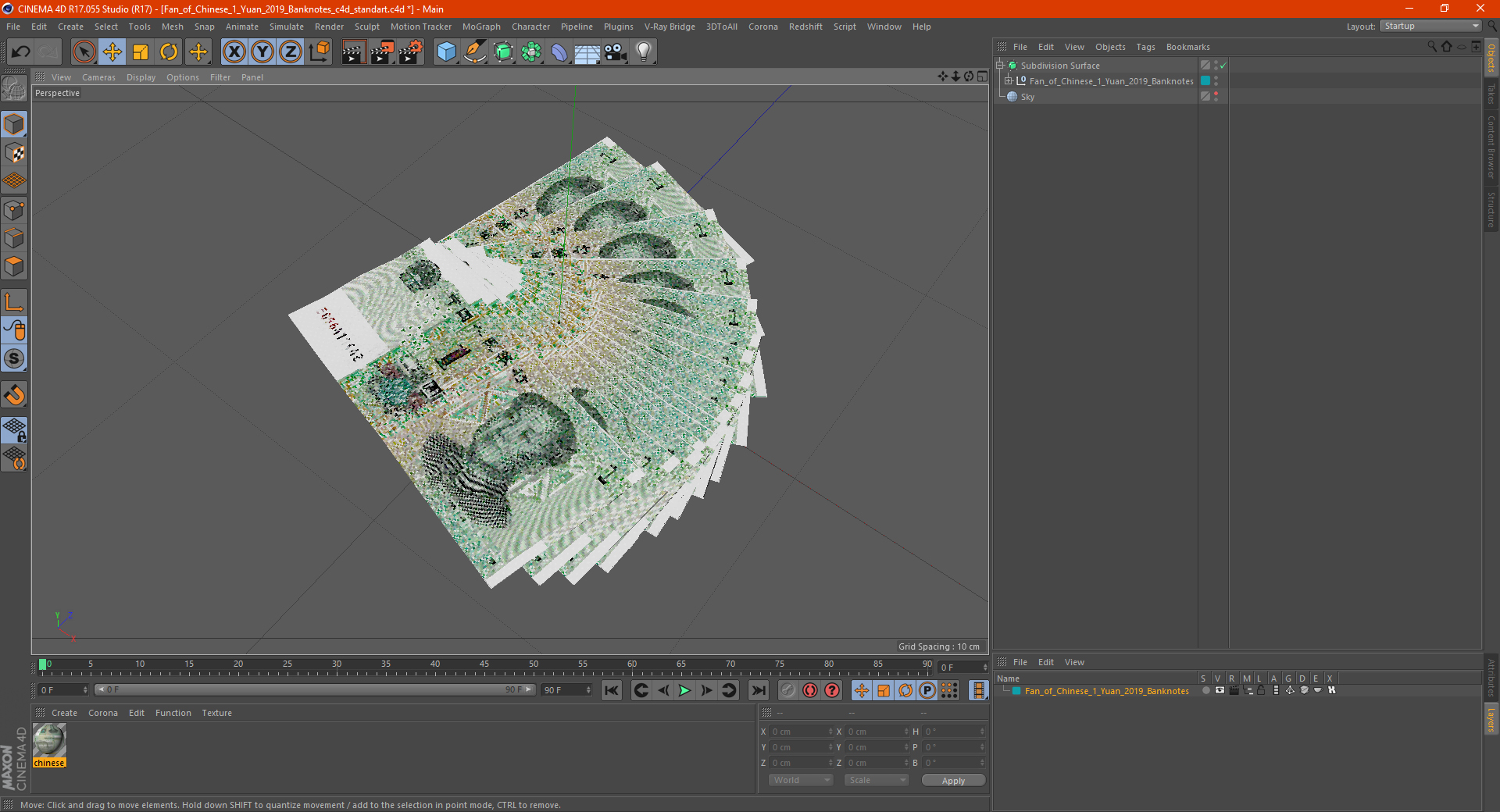Viewport: 1500px width, 812px height.
Task: Toggle layer View eye icon
Action: click(1220, 690)
